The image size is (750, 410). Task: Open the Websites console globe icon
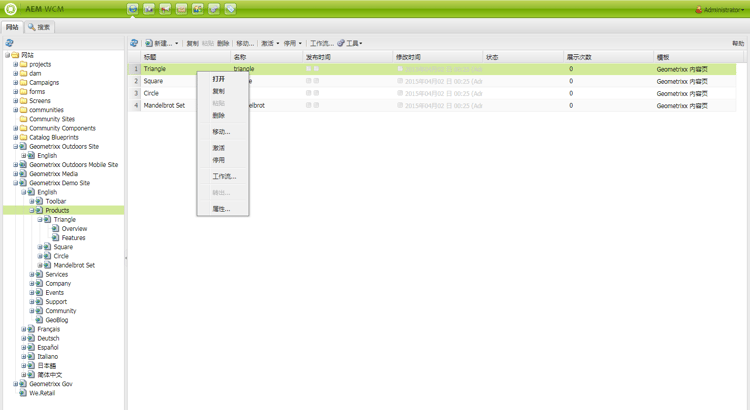tap(133, 9)
